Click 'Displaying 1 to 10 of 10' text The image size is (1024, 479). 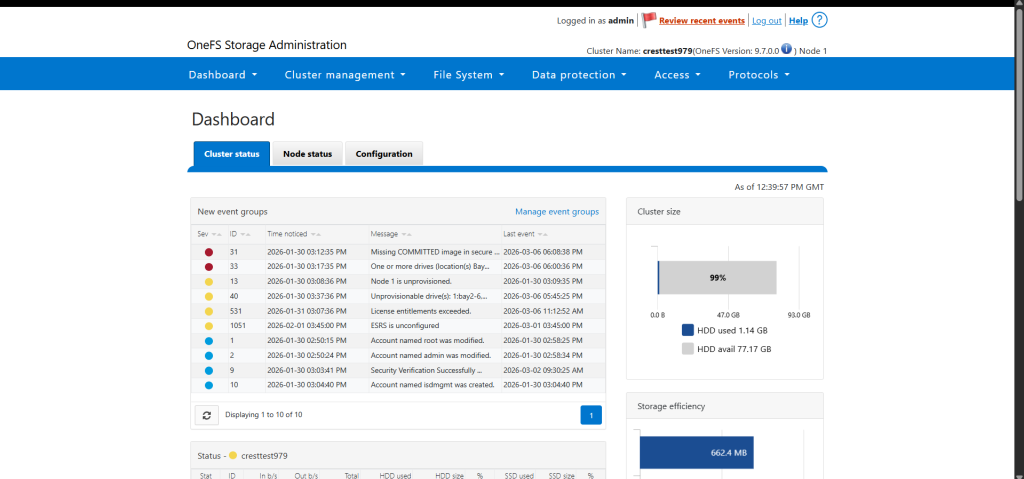click(264, 414)
